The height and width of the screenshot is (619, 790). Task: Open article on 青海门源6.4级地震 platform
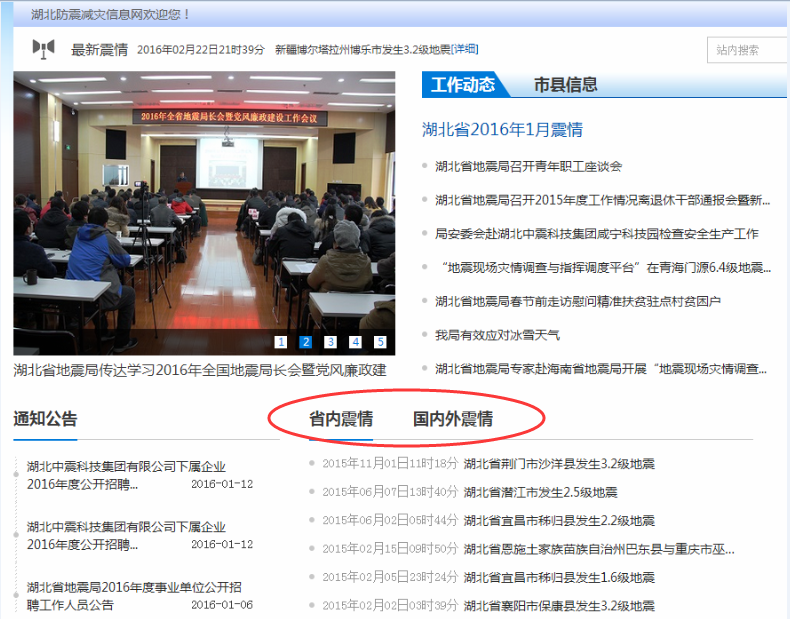(606, 267)
